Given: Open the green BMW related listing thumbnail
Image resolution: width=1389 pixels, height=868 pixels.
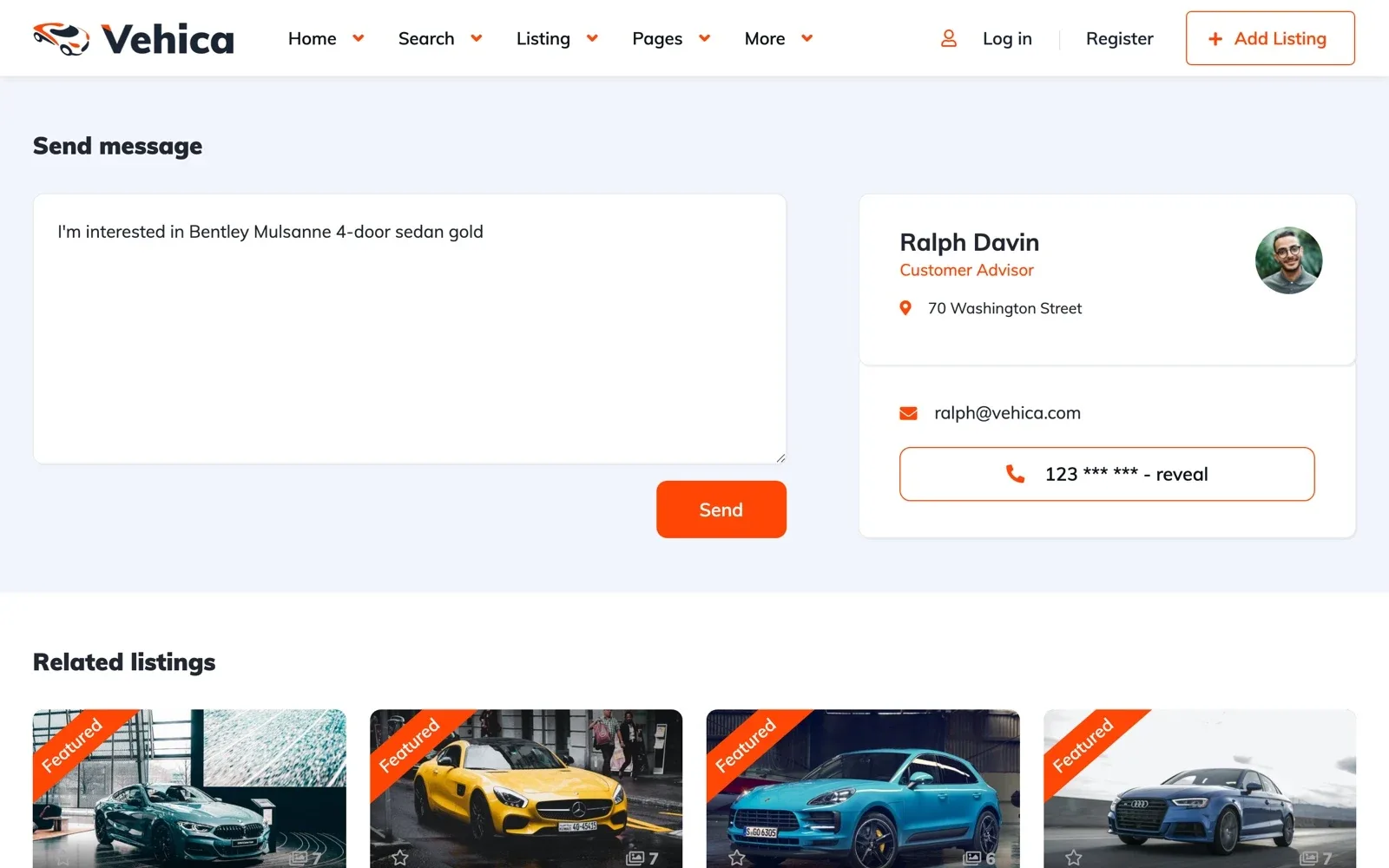Looking at the screenshot, I should click(189, 788).
